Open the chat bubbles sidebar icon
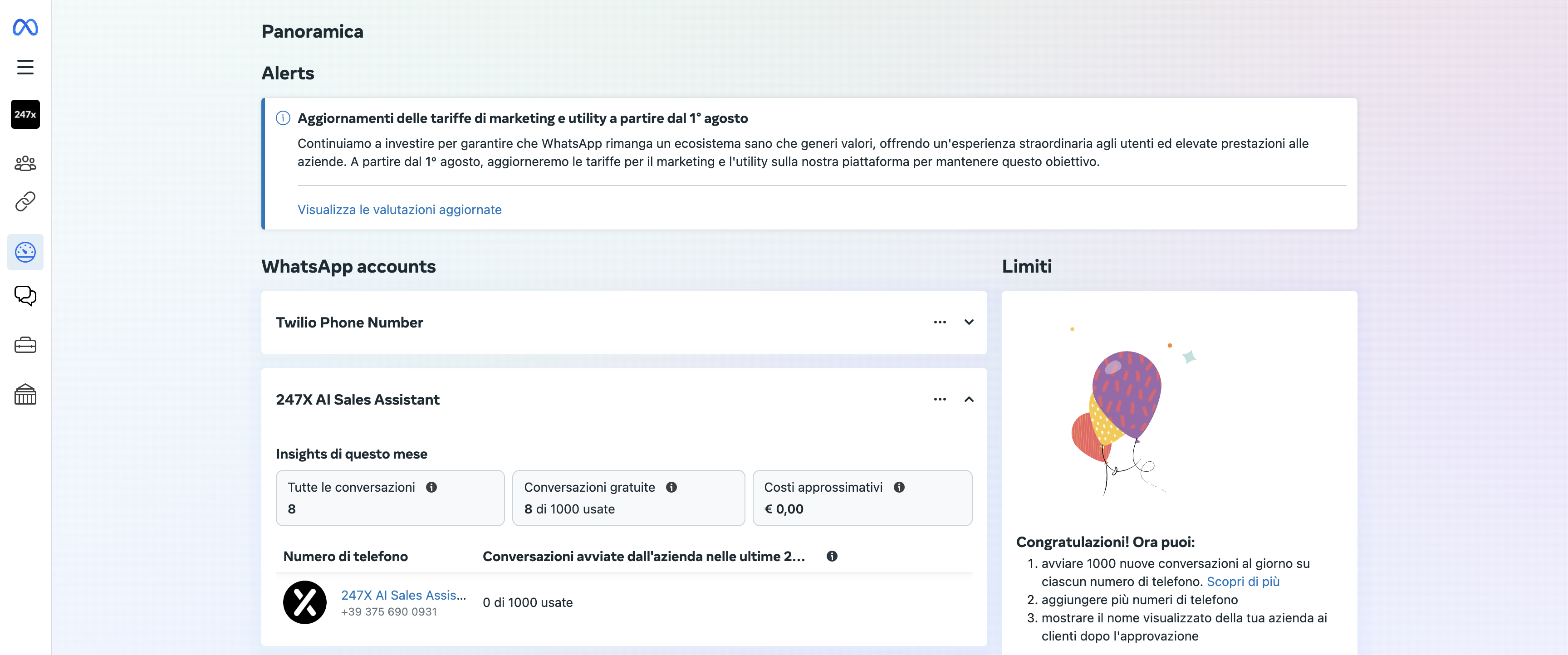The height and width of the screenshot is (655, 1568). point(25,296)
